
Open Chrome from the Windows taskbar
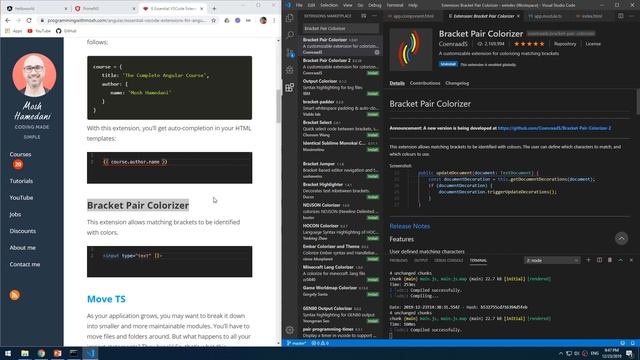point(41,353)
